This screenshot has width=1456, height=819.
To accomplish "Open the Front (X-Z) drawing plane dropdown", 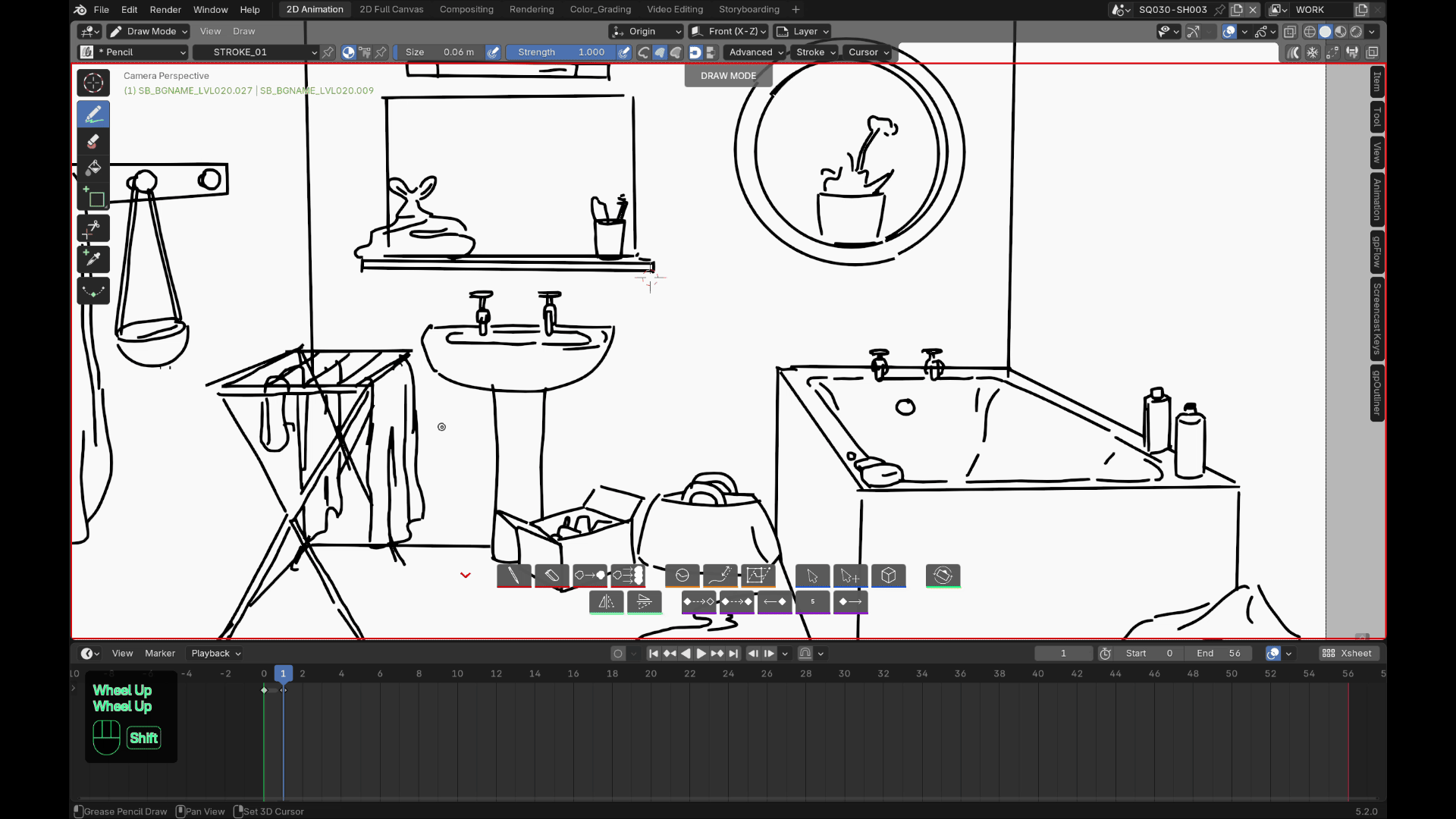I will 729,32.
